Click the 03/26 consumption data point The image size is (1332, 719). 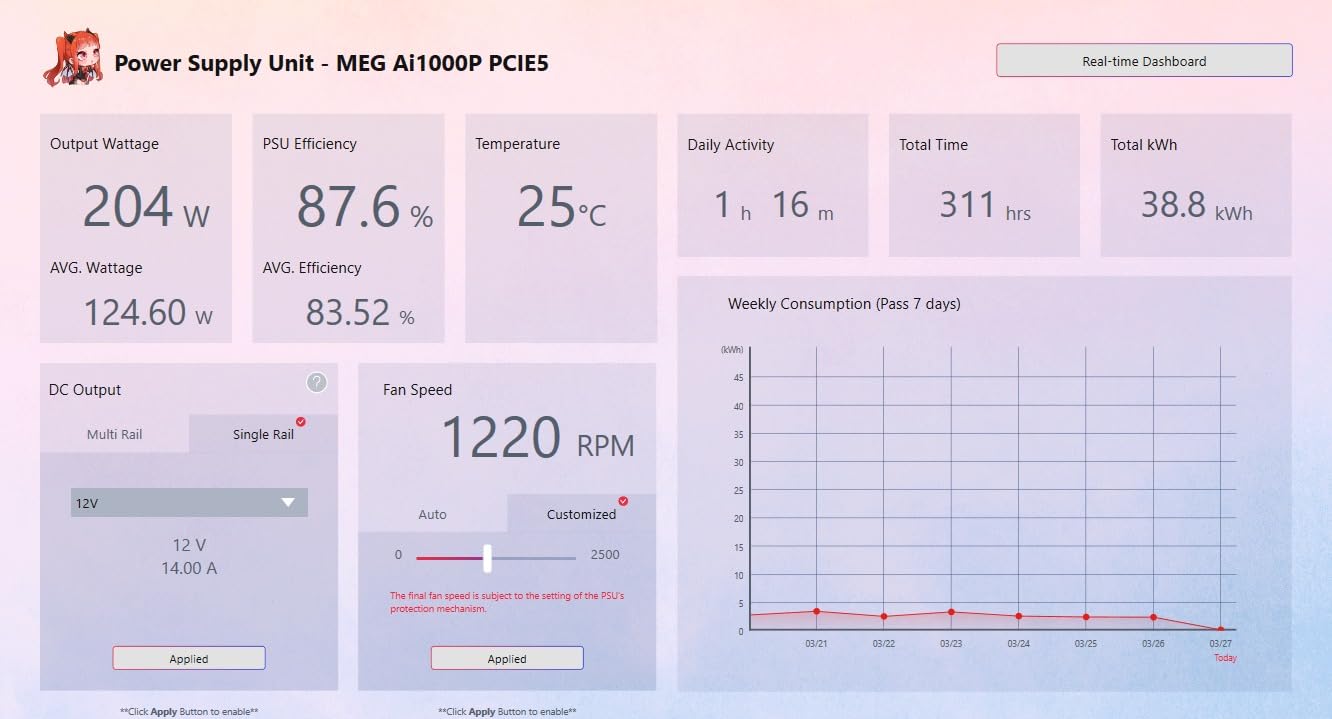(1153, 617)
